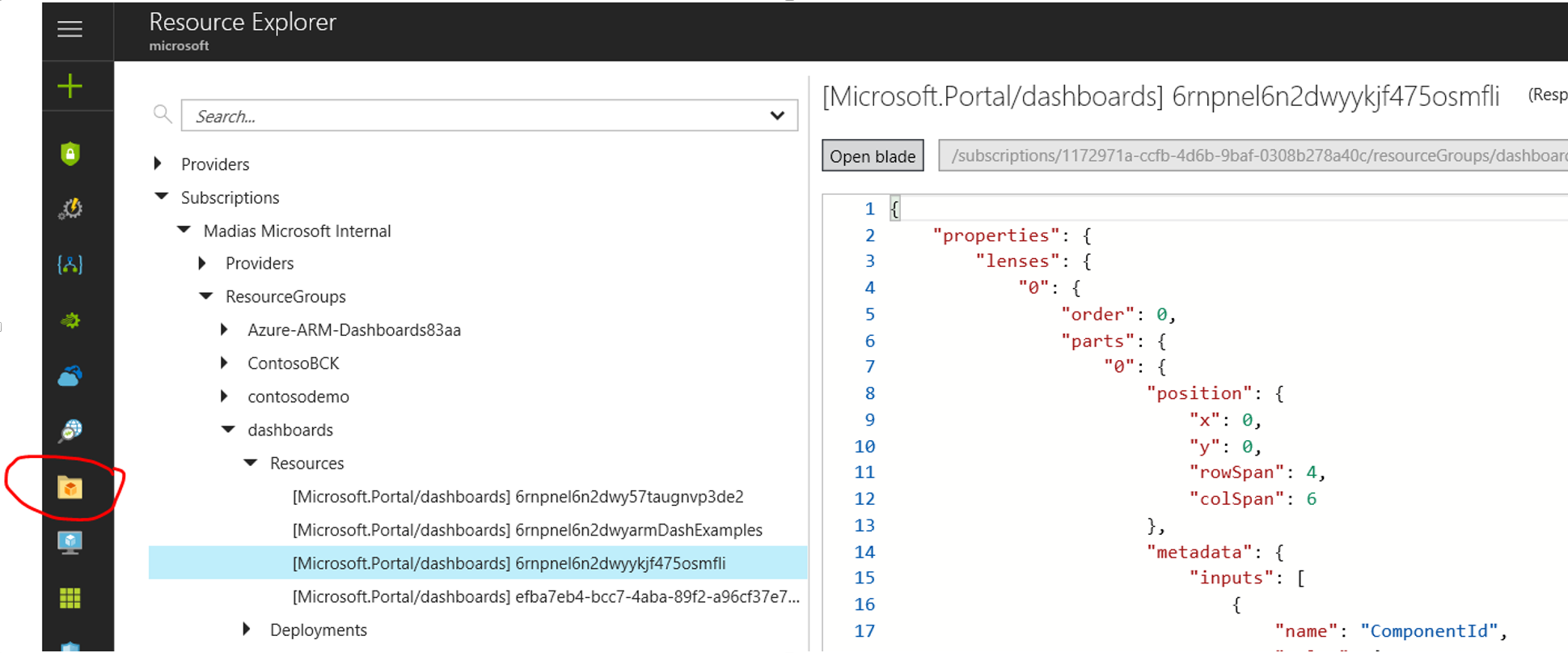The height and width of the screenshot is (653, 1568).
Task: Click line number 1 in editor
Action: pyautogui.click(x=869, y=209)
